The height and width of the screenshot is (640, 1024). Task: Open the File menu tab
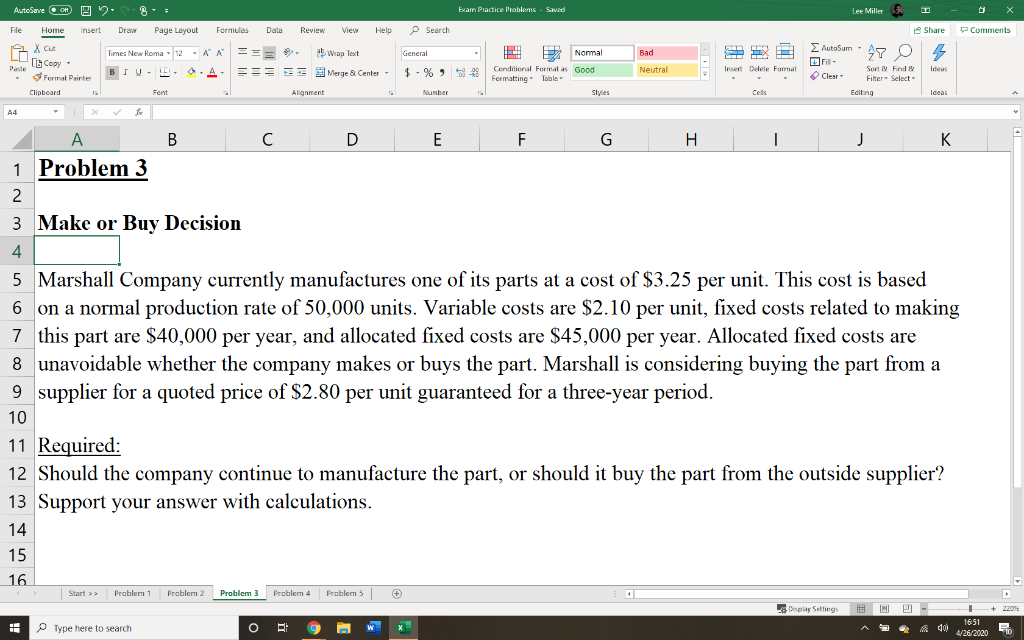coord(16,30)
